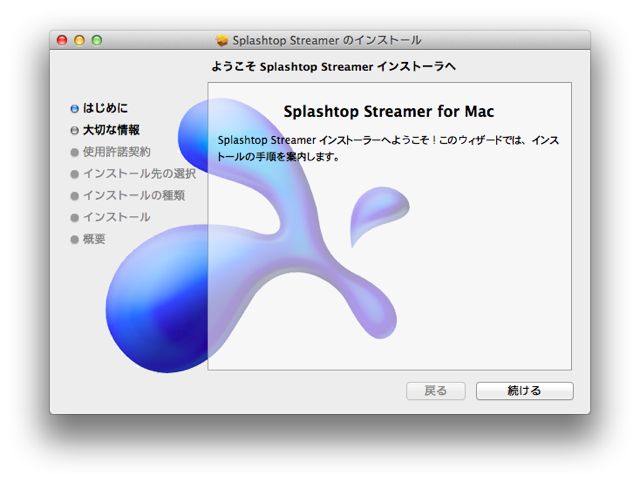This screenshot has width=640, height=483.
Task: Click the 使用許諾契約 step label
Action: click(117, 152)
